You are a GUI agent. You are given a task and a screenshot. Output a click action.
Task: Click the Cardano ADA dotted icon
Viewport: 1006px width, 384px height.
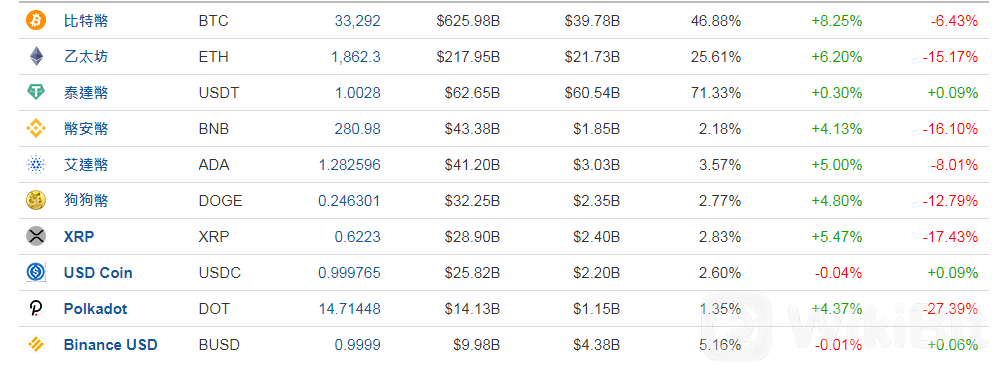[36, 165]
